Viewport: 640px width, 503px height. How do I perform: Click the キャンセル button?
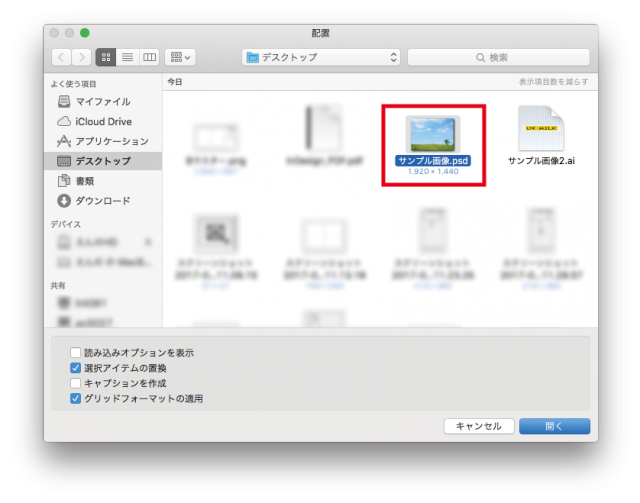point(478,426)
